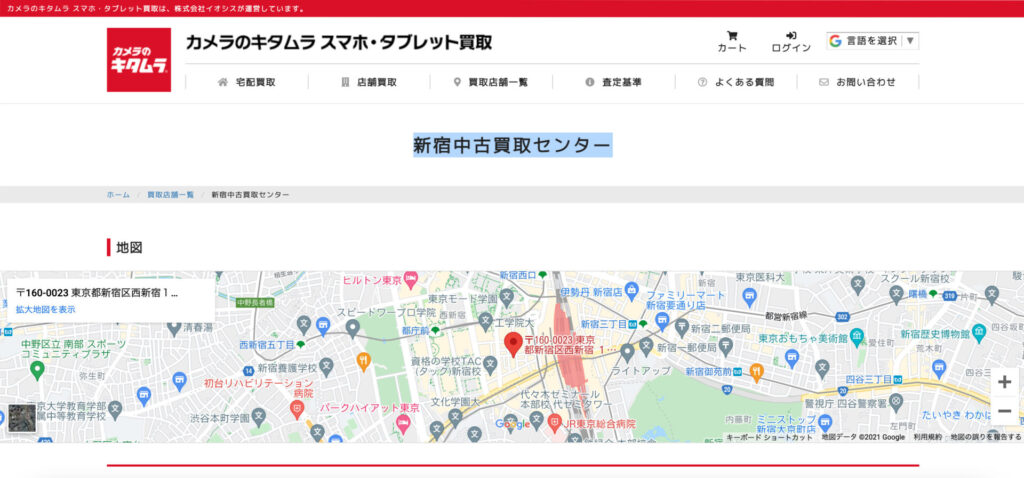
Task: Click the 都庁前 station label
Action: pyautogui.click(x=415, y=331)
